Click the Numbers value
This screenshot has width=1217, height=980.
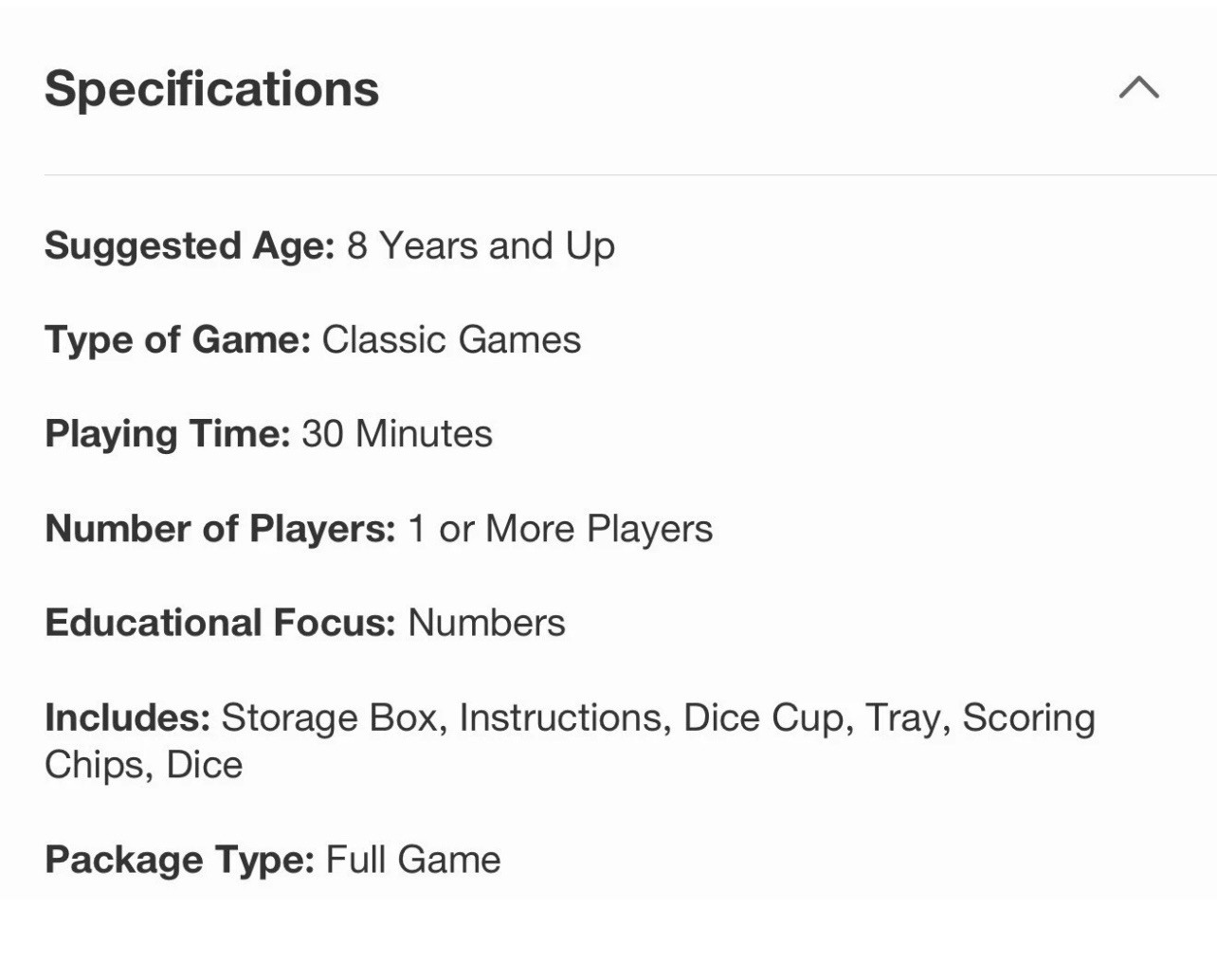(486, 623)
